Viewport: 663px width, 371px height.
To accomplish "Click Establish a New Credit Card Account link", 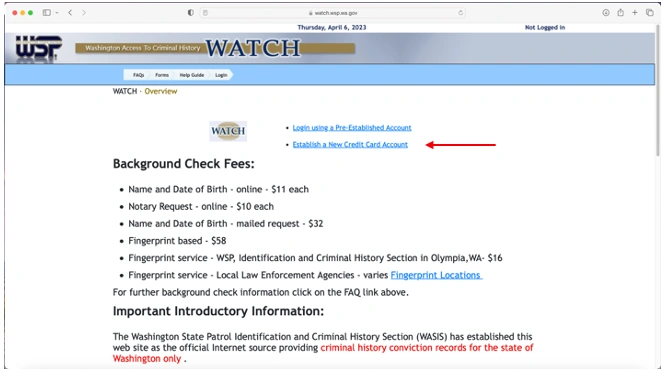I will click(x=350, y=144).
